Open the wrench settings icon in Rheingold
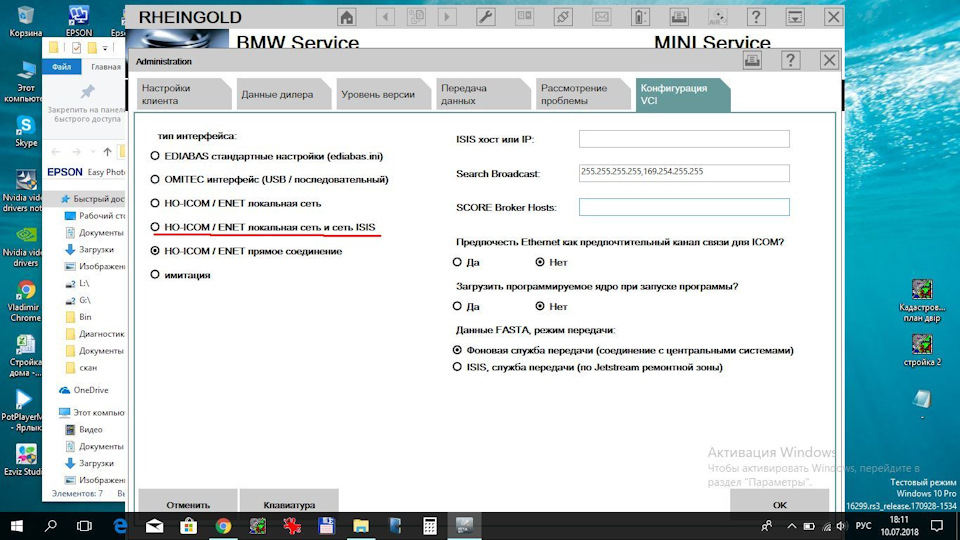This screenshot has width=960, height=540. click(x=486, y=17)
